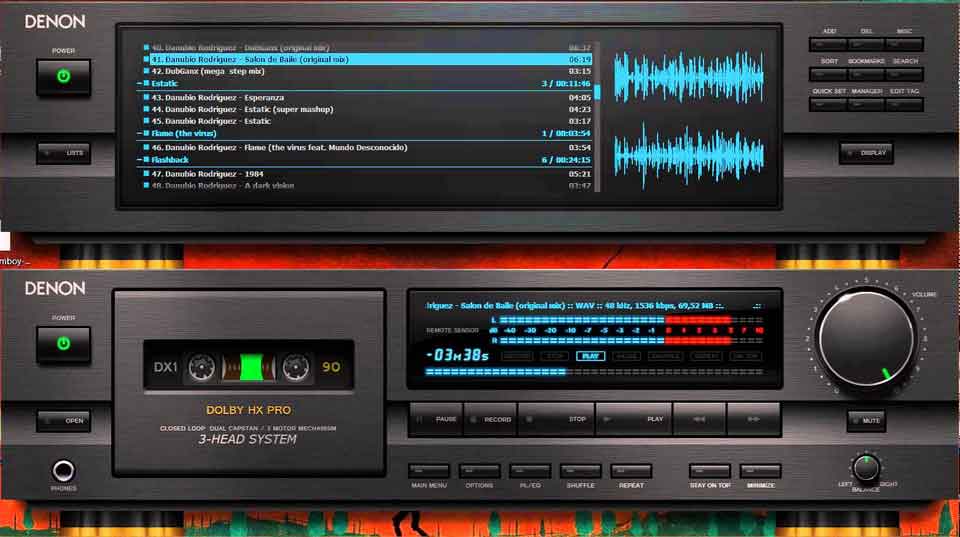Screen dimensions: 960x537
Task: Toggle the MUTE button
Action: (x=866, y=421)
